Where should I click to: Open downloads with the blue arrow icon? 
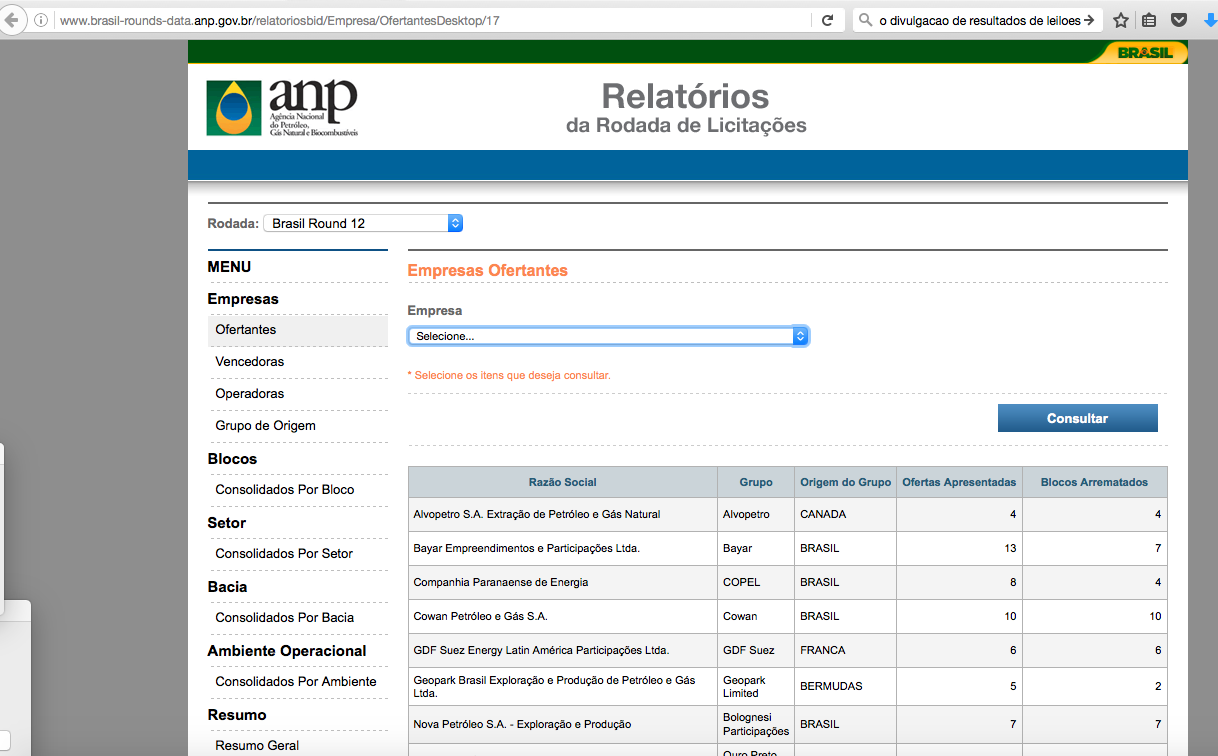tap(1209, 20)
